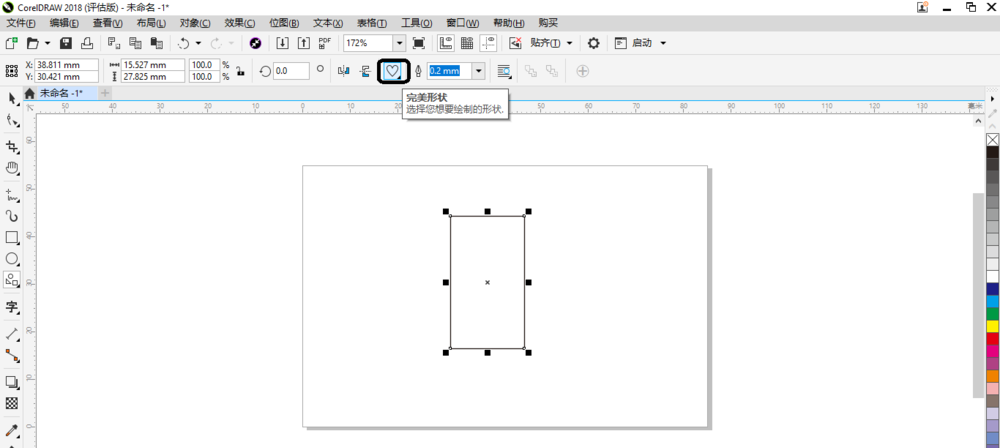Click the Copy icon in toolbar
Screen dimensions: 1000x448
point(135,43)
